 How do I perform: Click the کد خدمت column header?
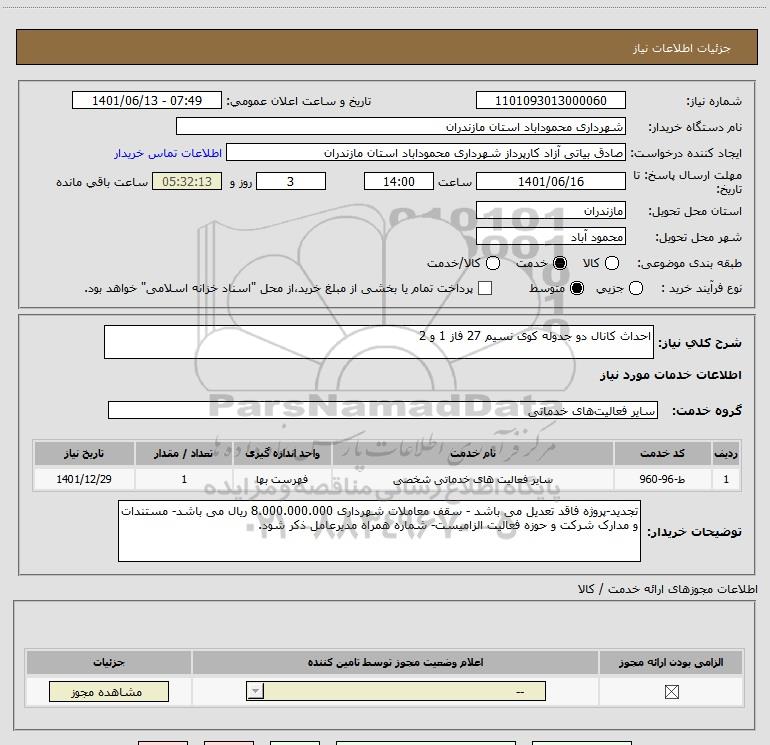[662, 453]
